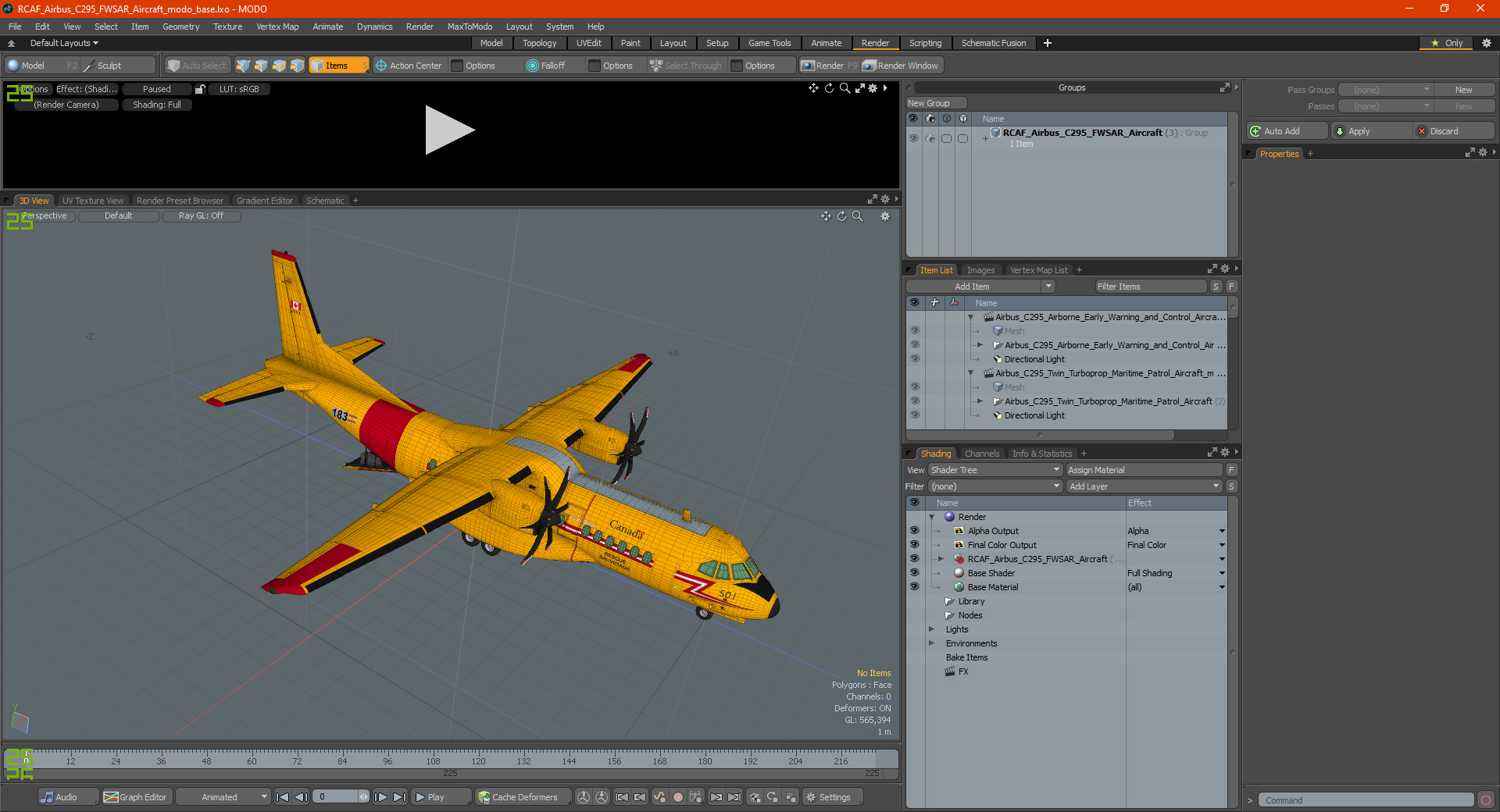This screenshot has height=812, width=1500.
Task: Collapse Render node in Shader Tree
Action: (931, 517)
